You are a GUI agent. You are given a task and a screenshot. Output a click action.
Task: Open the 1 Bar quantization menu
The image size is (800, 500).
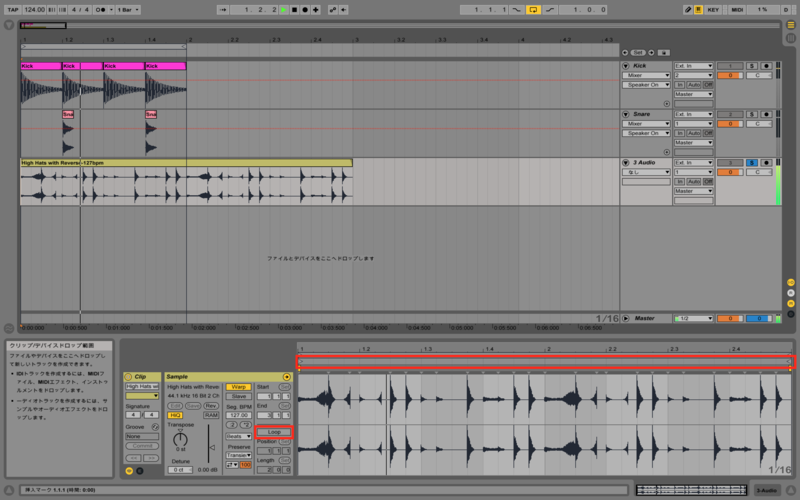click(128, 10)
